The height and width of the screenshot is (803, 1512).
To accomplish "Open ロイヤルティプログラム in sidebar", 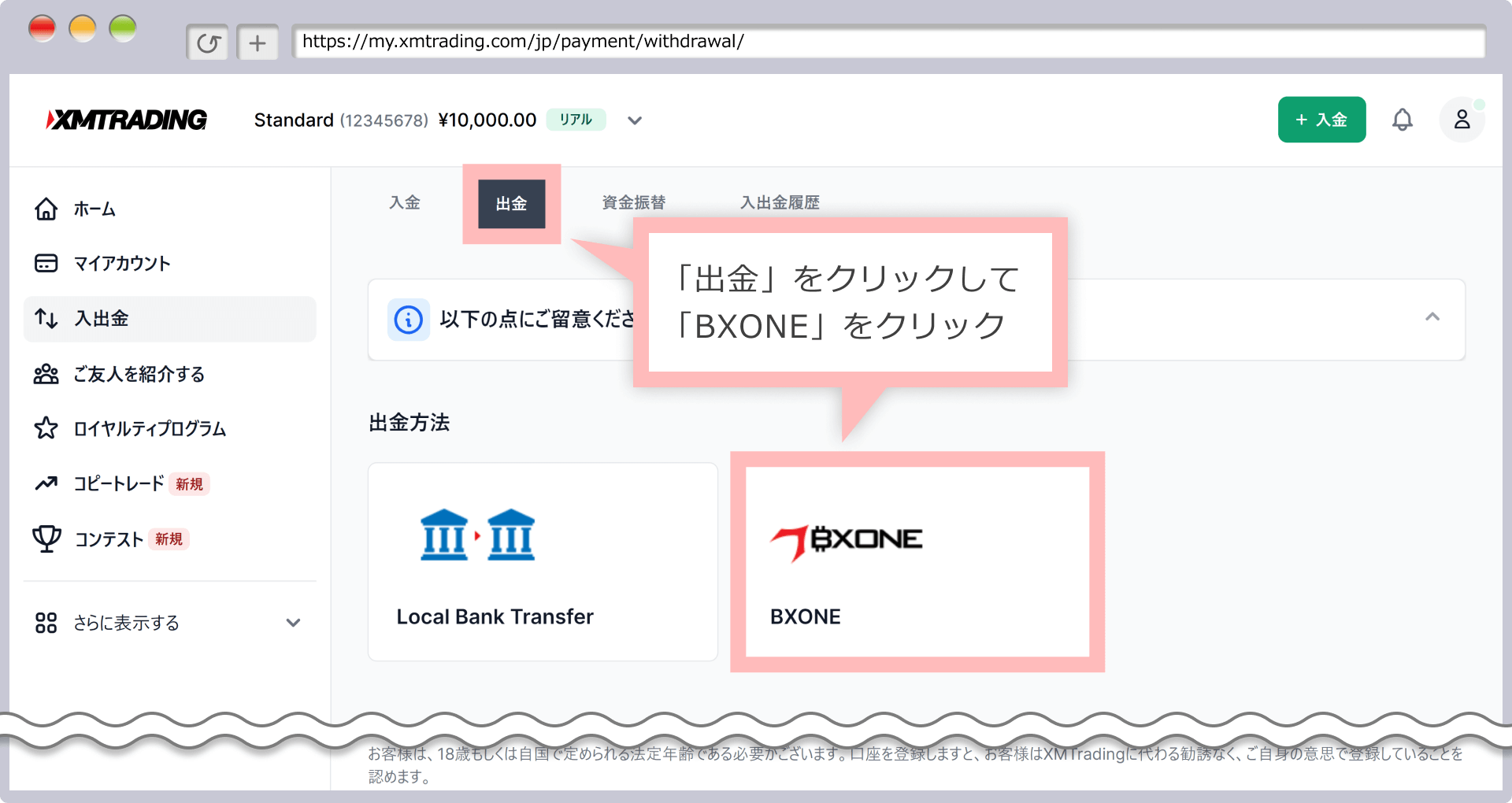I will click(150, 429).
